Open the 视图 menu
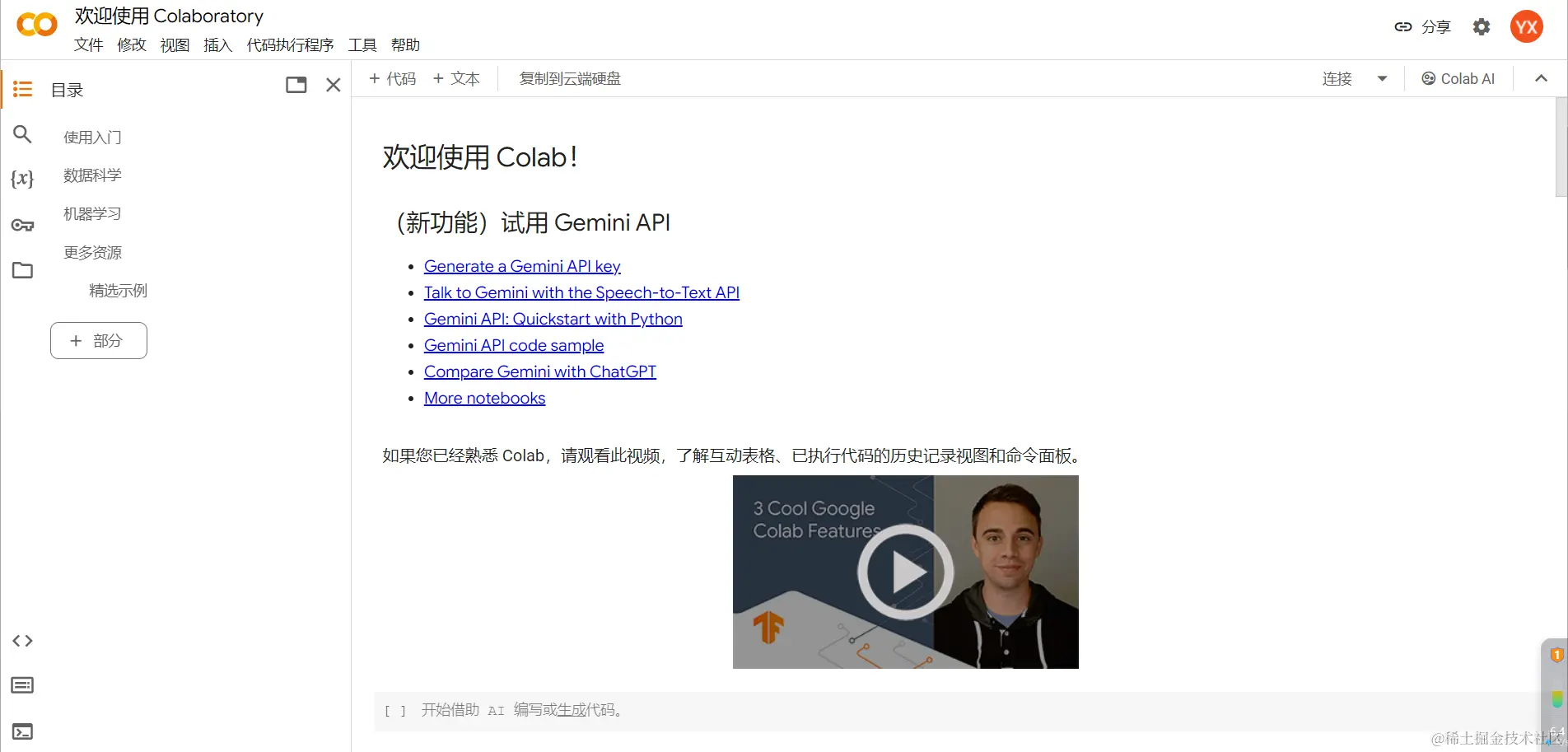This screenshot has height=752, width=1568. click(x=175, y=44)
